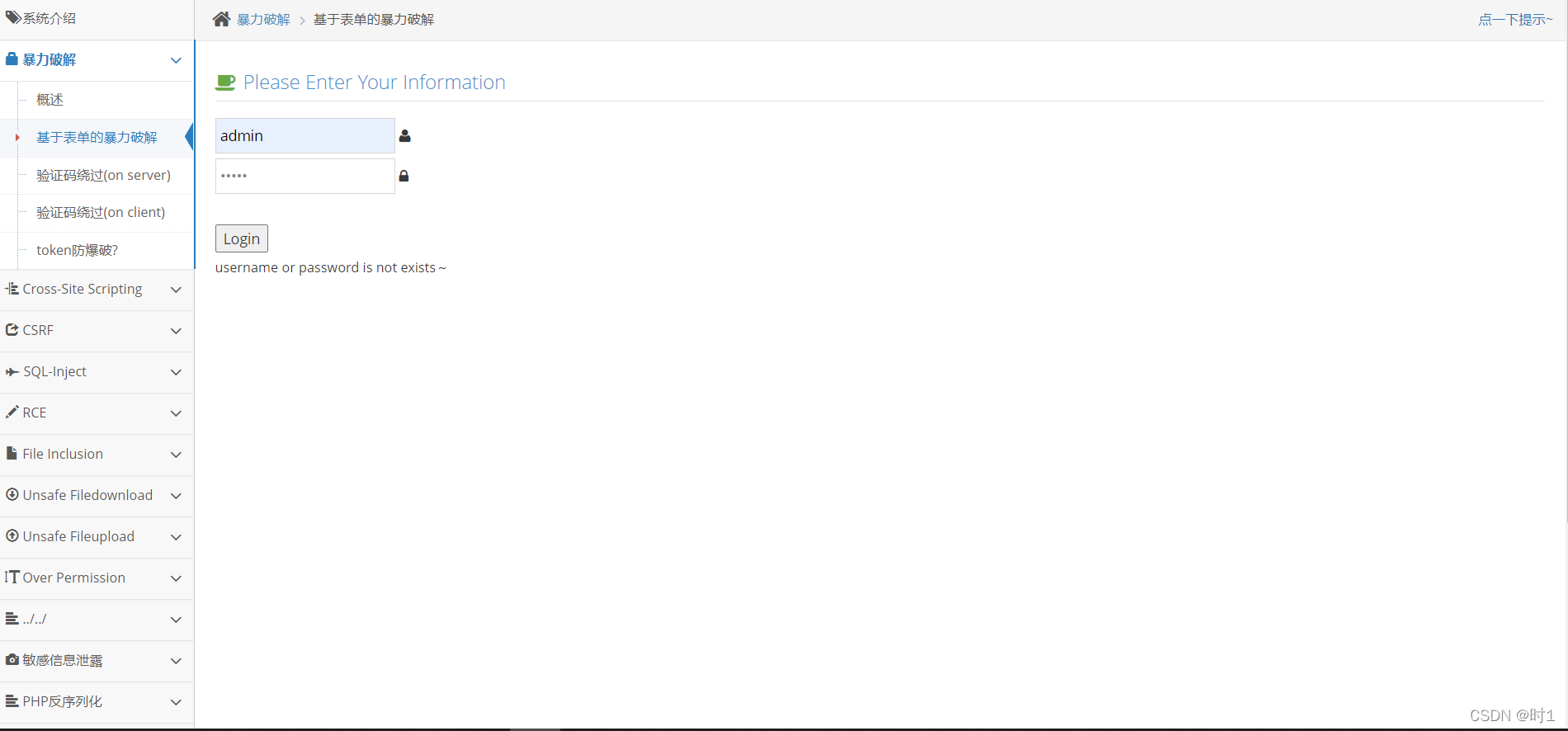The width and height of the screenshot is (1568, 731).
Task: Click the Unsafe Fileupload arrow icon
Action: pos(12,535)
